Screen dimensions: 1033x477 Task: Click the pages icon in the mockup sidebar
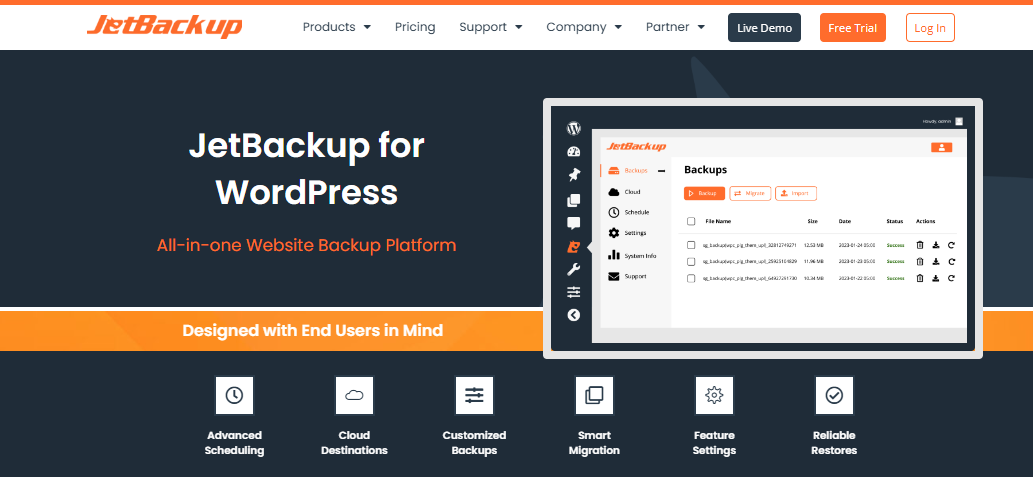coord(574,200)
